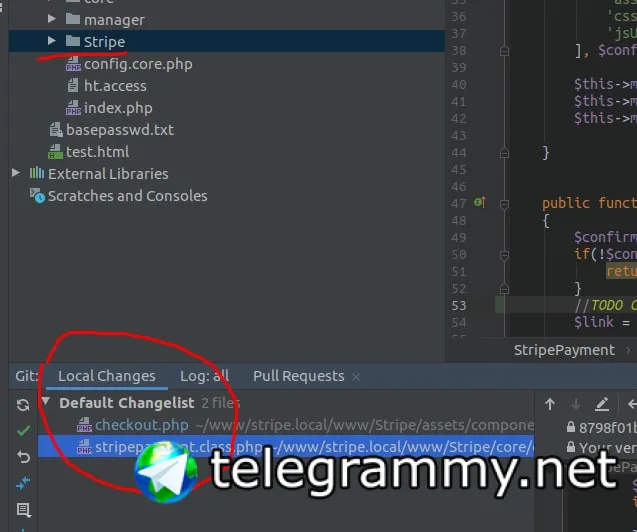Click line number 53 in gutter

point(459,305)
